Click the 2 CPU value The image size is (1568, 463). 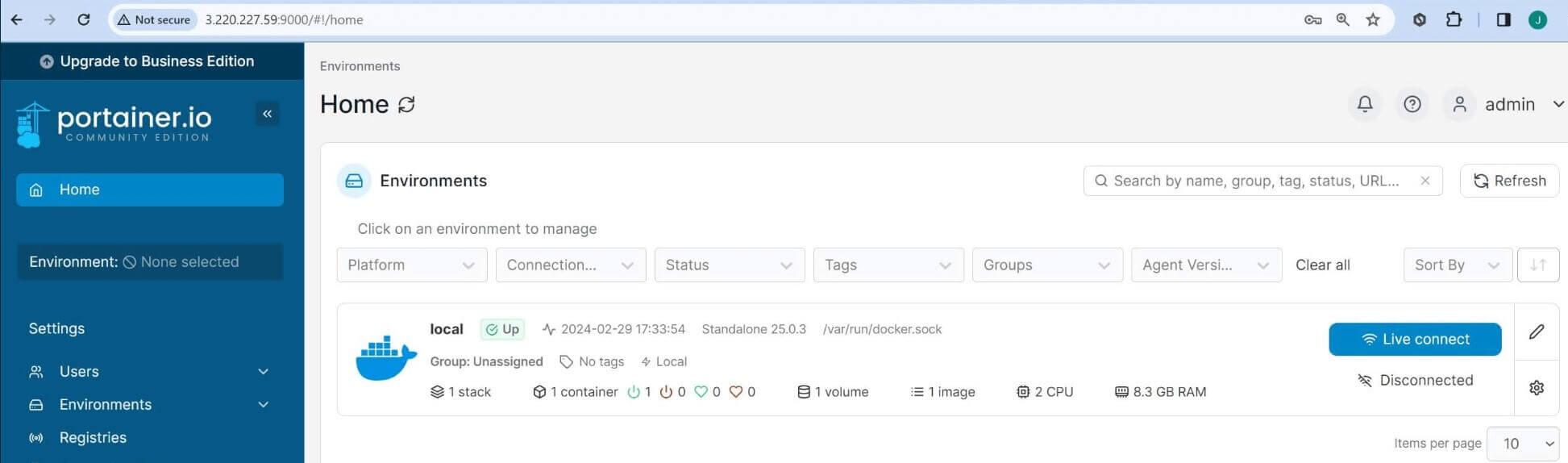click(x=1045, y=392)
